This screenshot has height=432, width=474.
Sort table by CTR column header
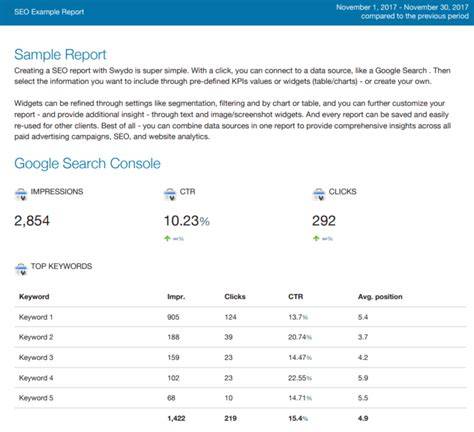tap(296, 297)
